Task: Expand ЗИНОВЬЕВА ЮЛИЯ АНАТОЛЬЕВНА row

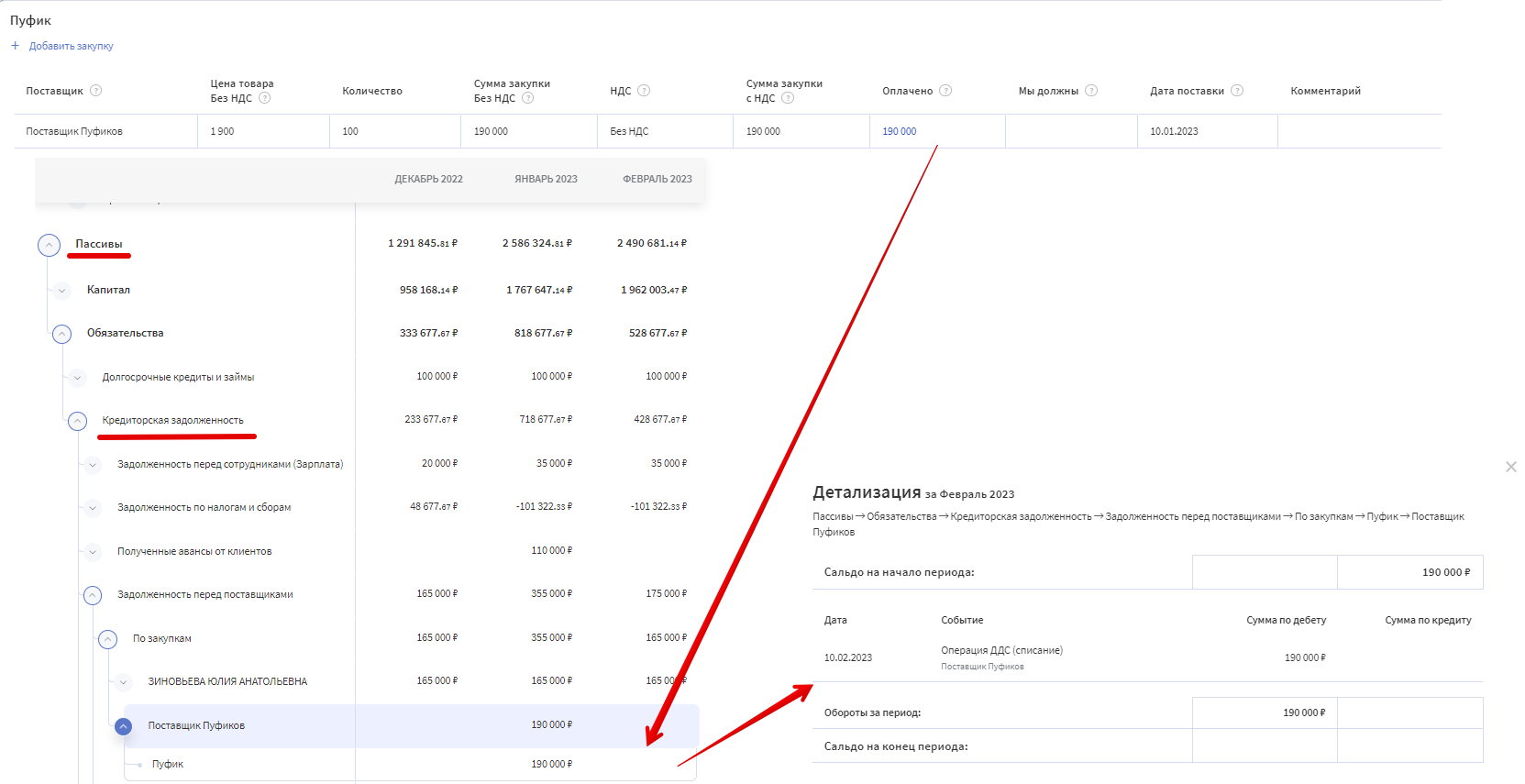Action: pyautogui.click(x=123, y=682)
